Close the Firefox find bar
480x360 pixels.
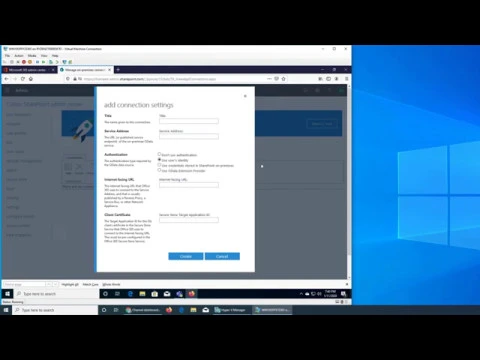(x=347, y=284)
